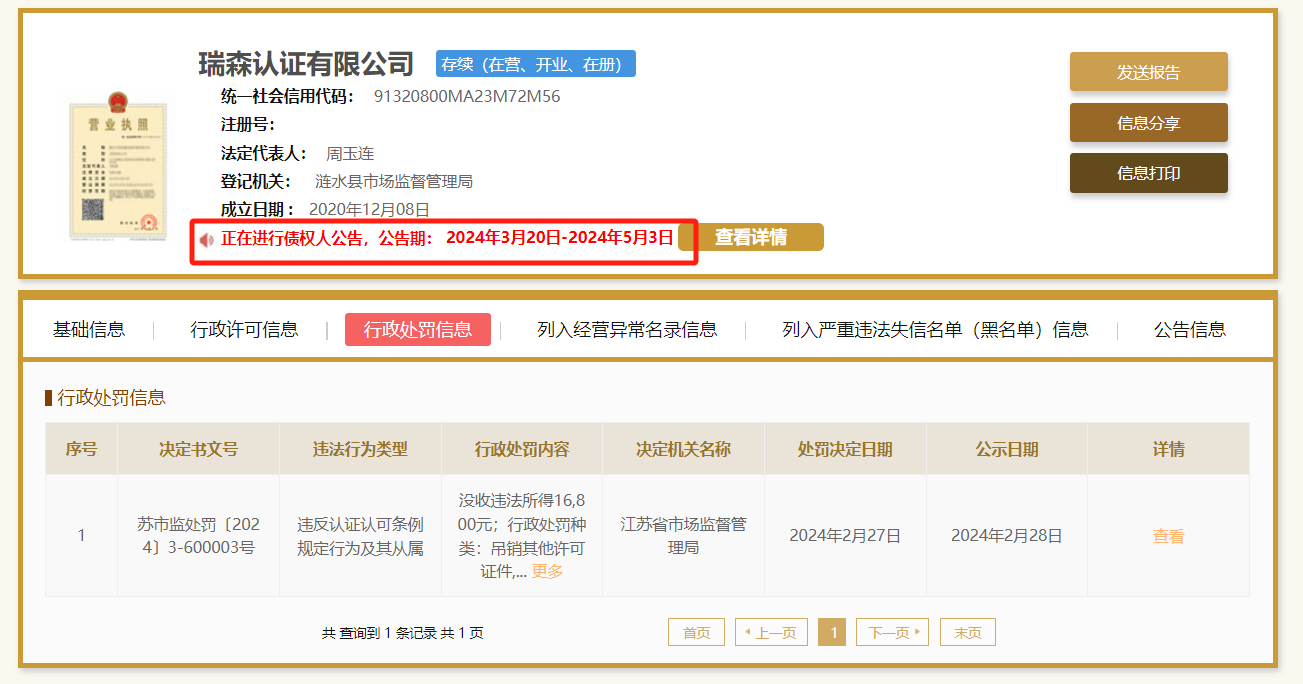Click 下一页 next page arrow button

892,633
